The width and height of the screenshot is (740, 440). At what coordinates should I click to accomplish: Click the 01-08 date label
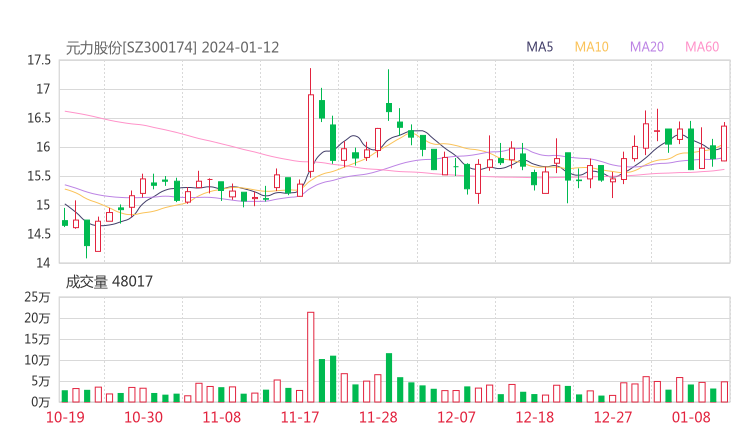(691, 417)
